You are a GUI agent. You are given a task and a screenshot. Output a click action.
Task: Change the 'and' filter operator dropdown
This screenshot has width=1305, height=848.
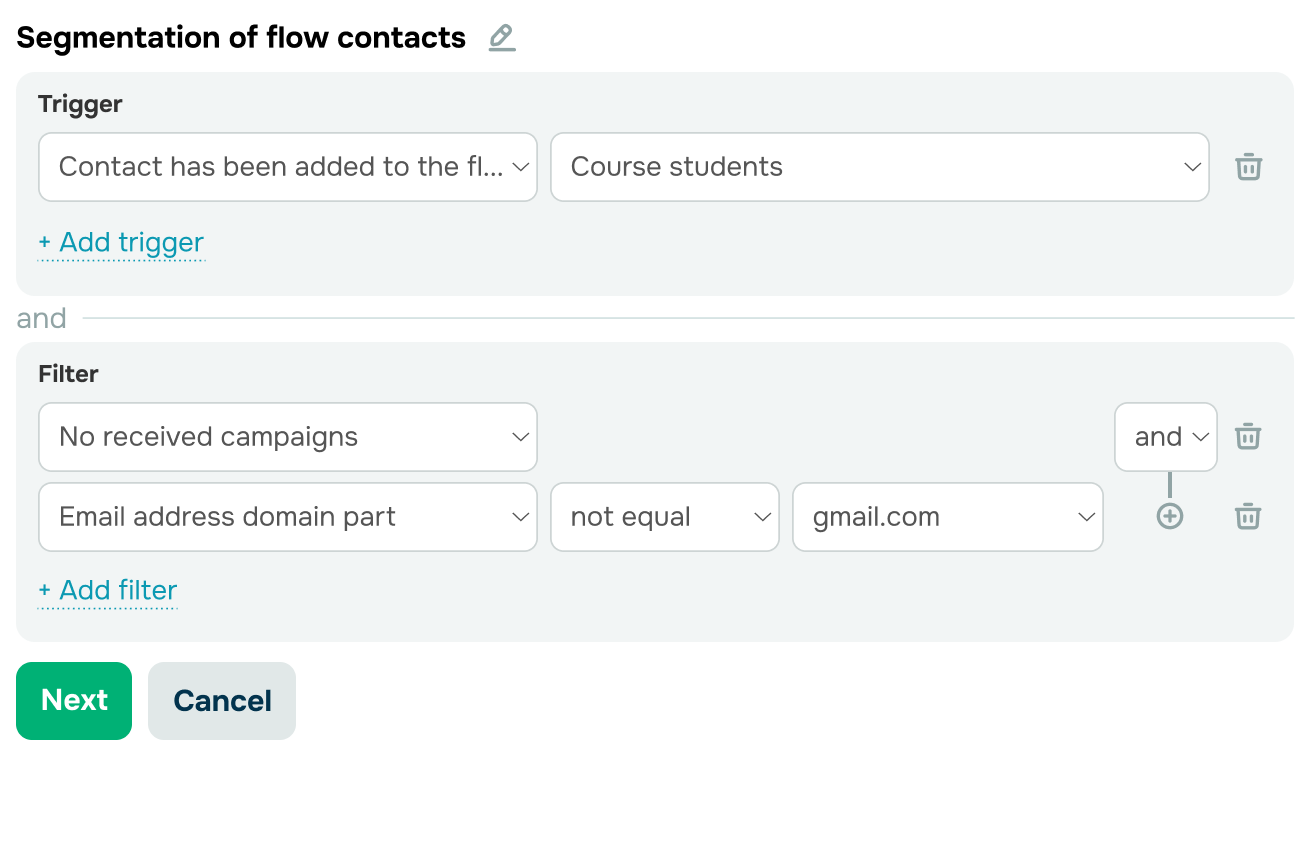(x=1166, y=437)
